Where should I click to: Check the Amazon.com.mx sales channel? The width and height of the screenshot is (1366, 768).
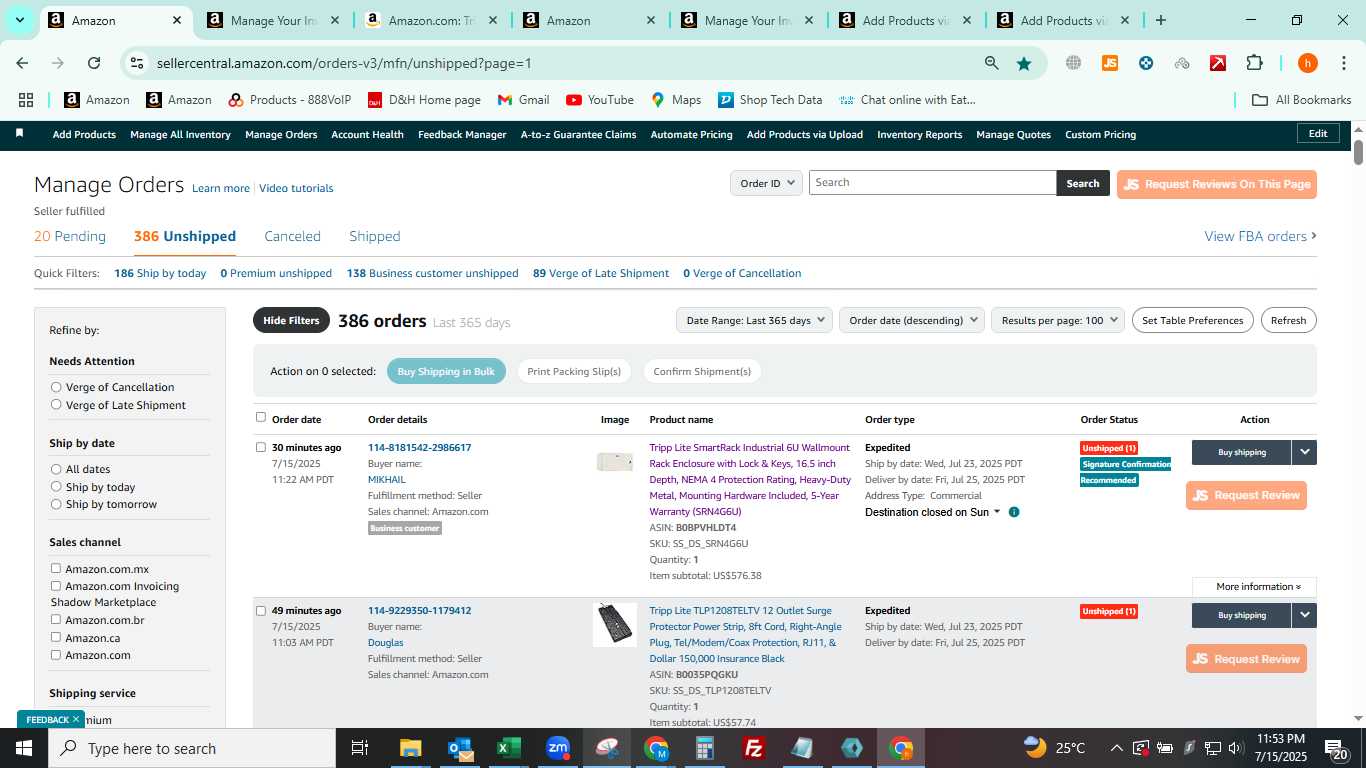(56, 569)
